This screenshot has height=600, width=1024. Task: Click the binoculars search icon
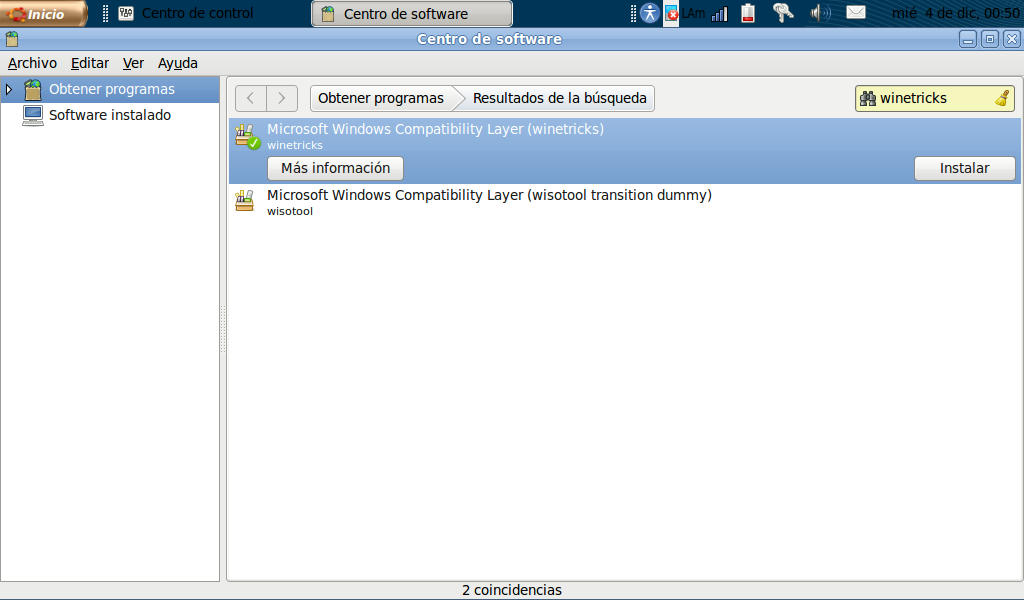pyautogui.click(x=868, y=99)
